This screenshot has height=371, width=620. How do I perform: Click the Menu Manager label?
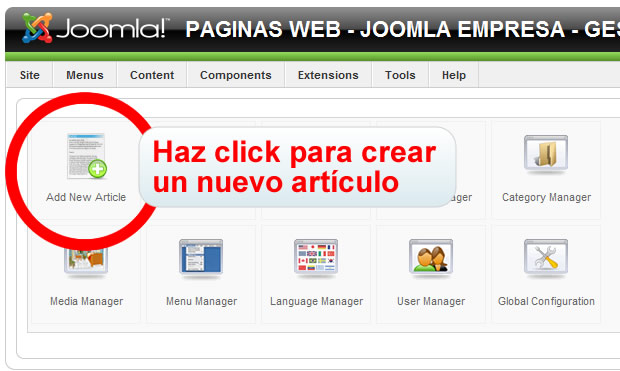pos(201,301)
